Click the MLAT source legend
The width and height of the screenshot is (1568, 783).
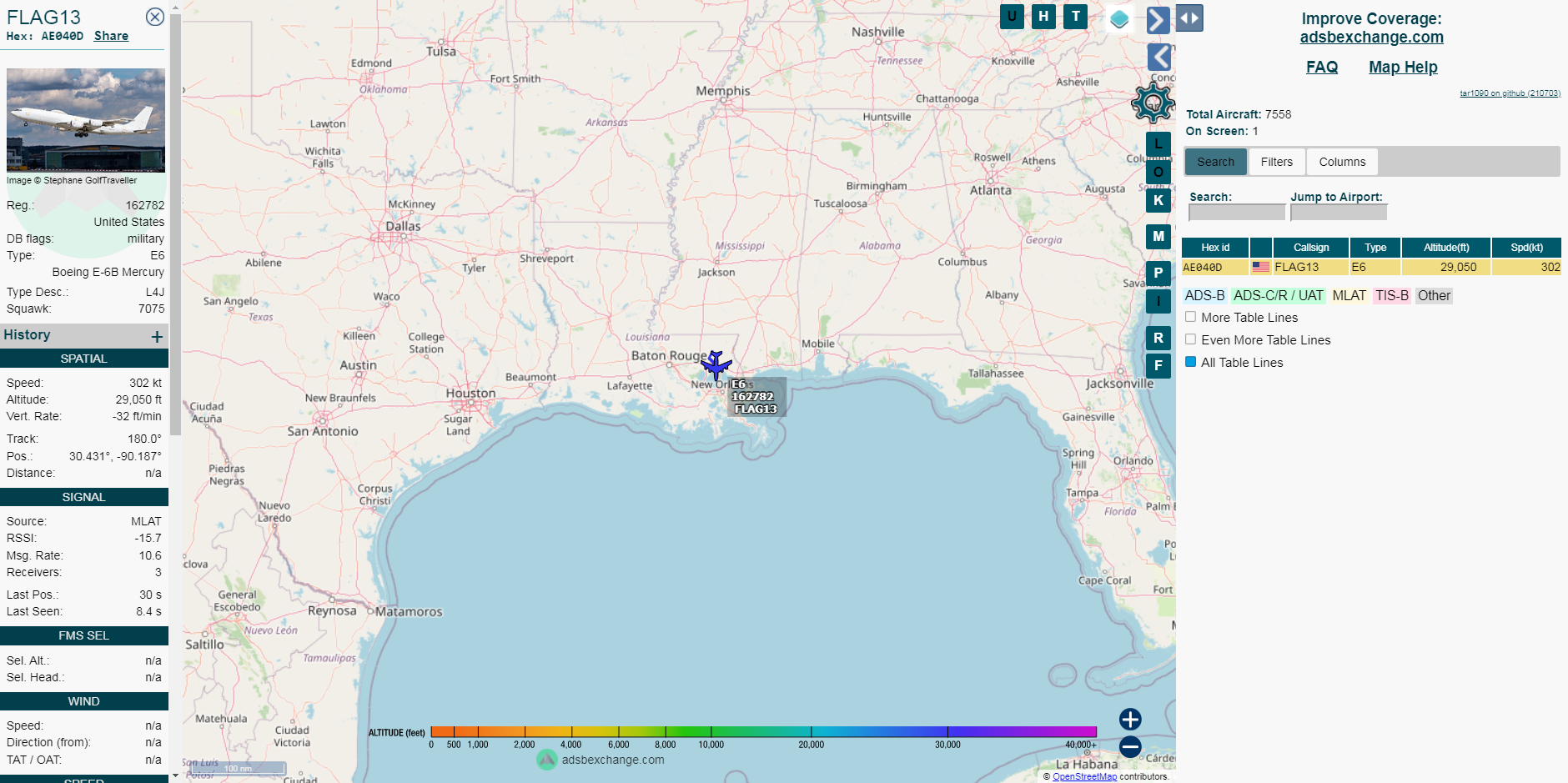point(1349,295)
